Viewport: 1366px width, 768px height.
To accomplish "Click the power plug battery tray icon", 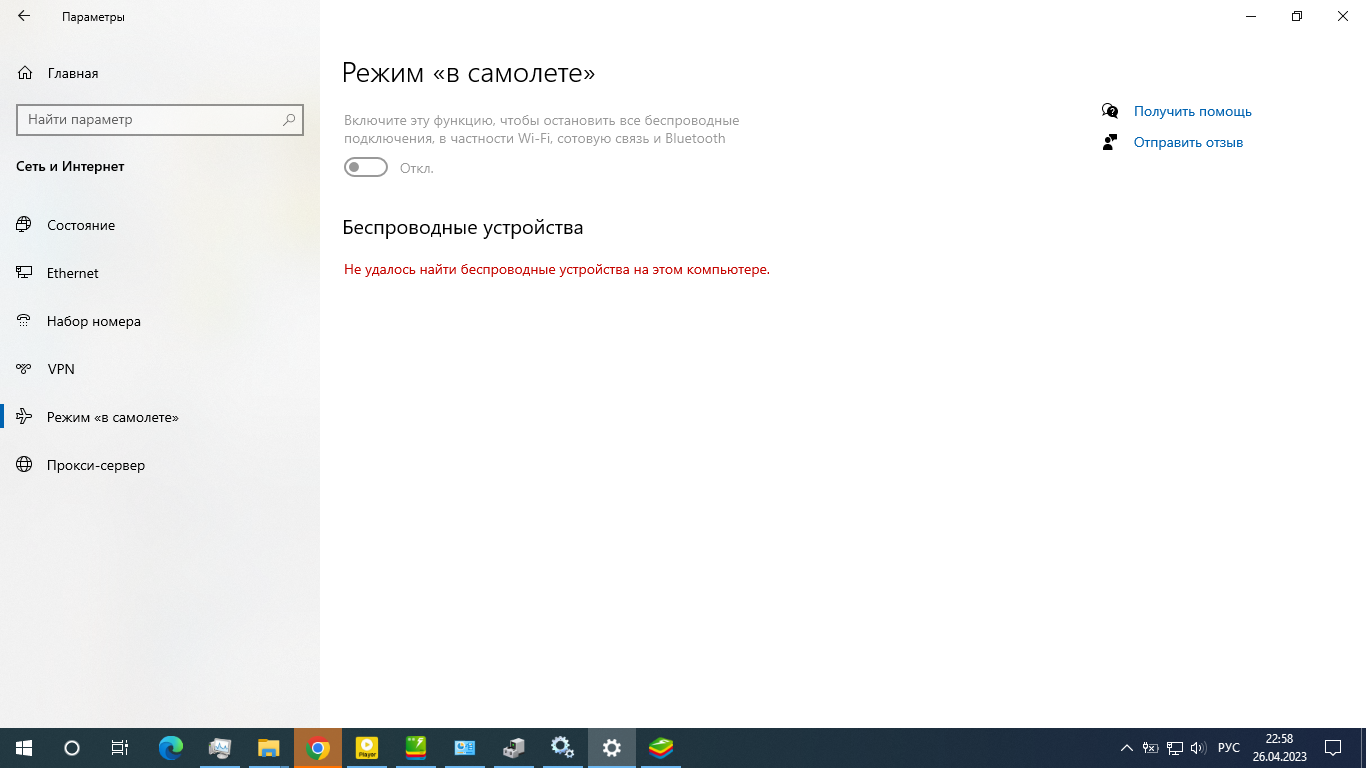I will 1151,748.
